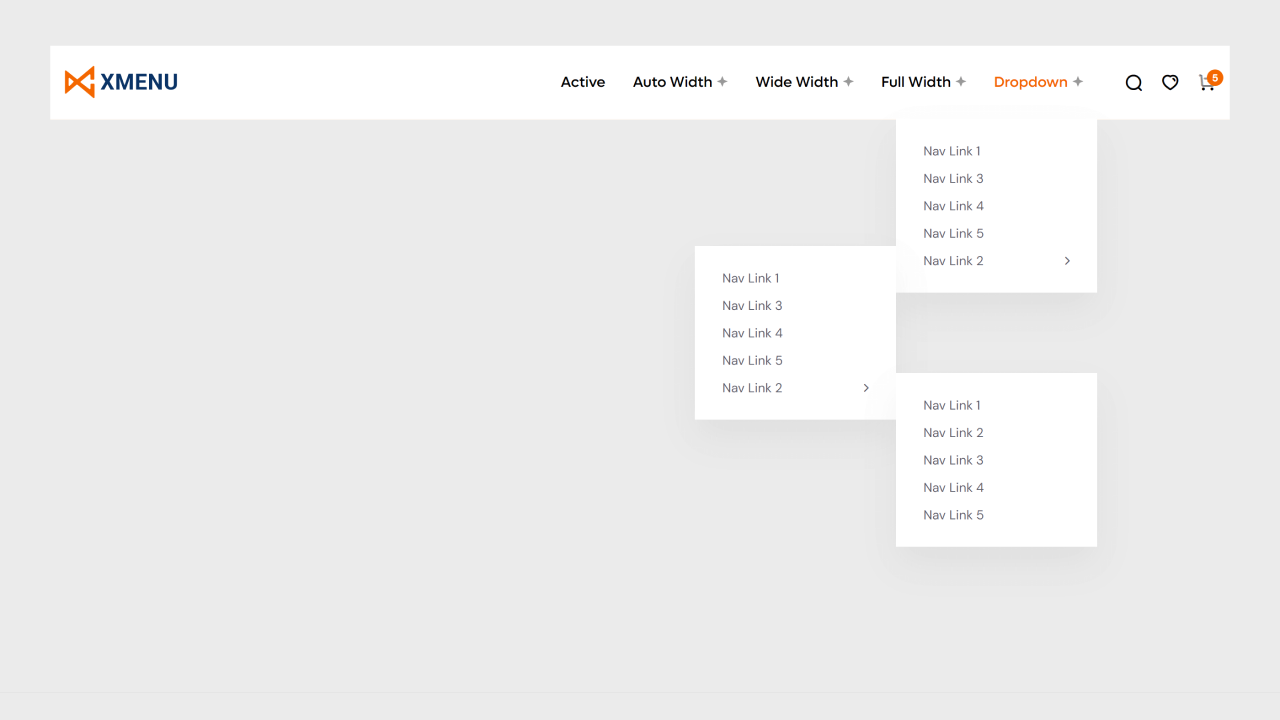The width and height of the screenshot is (1280, 720).
Task: Open Nav Link 4 in middle panel
Action: [x=752, y=332]
